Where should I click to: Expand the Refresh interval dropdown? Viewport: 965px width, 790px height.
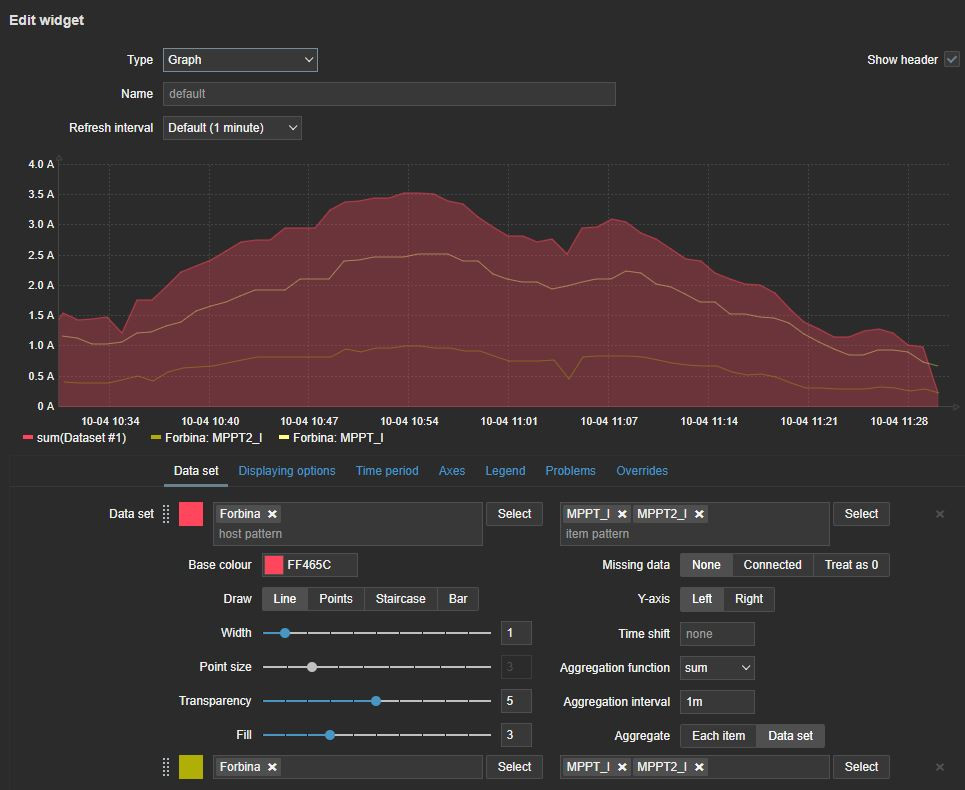coord(232,128)
